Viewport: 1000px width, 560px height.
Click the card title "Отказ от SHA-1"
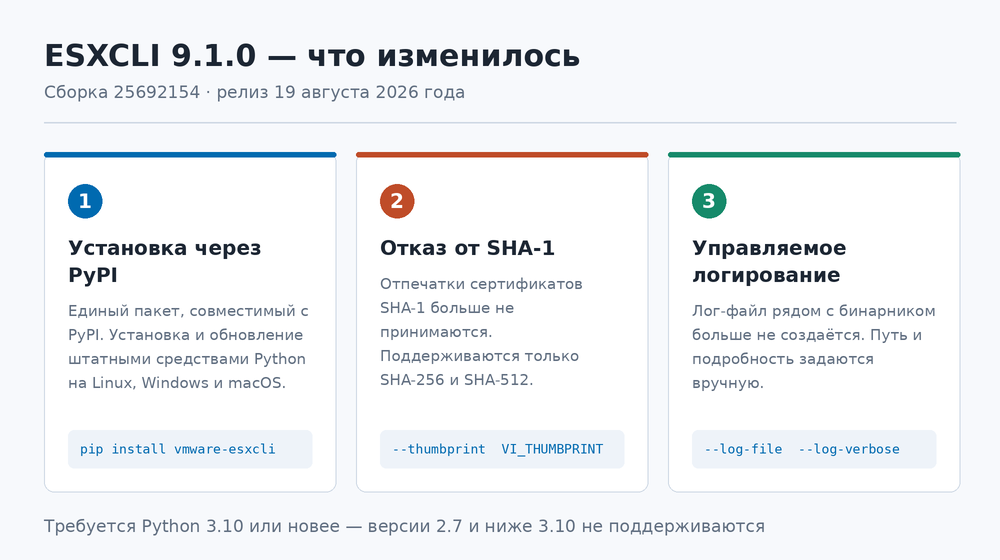click(x=467, y=247)
